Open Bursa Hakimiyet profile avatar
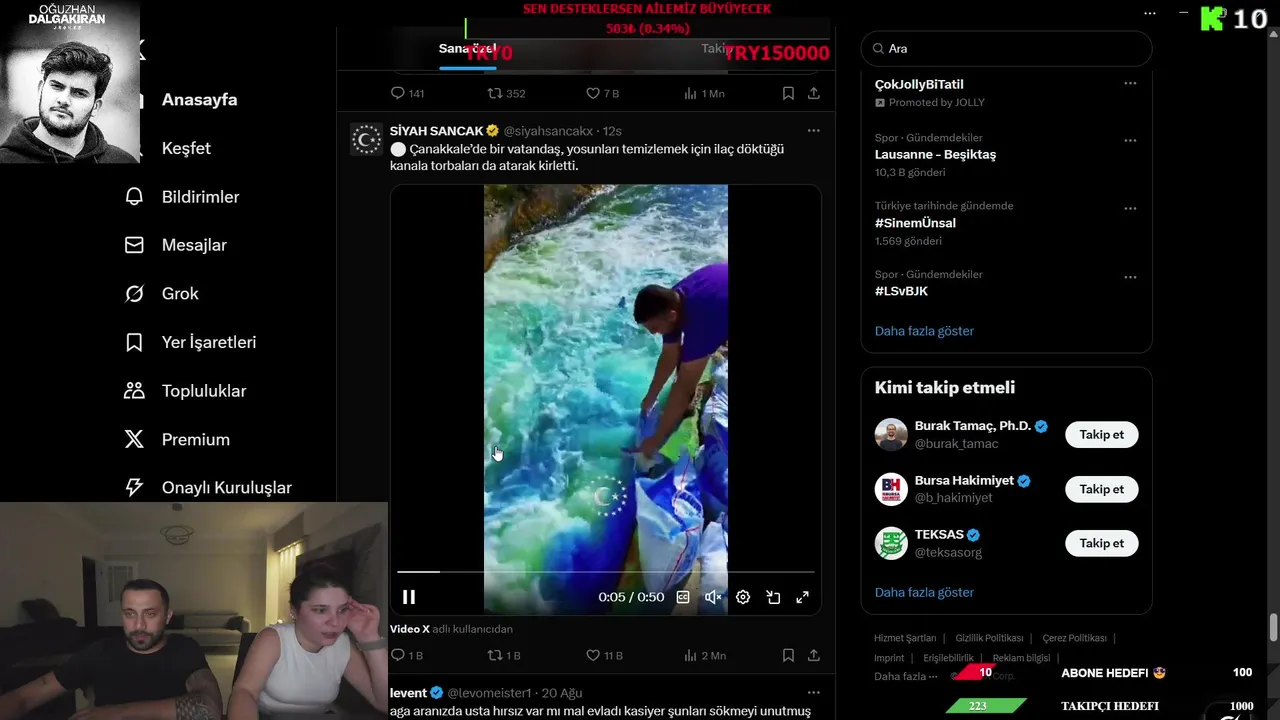The width and height of the screenshot is (1280, 720). (x=891, y=489)
